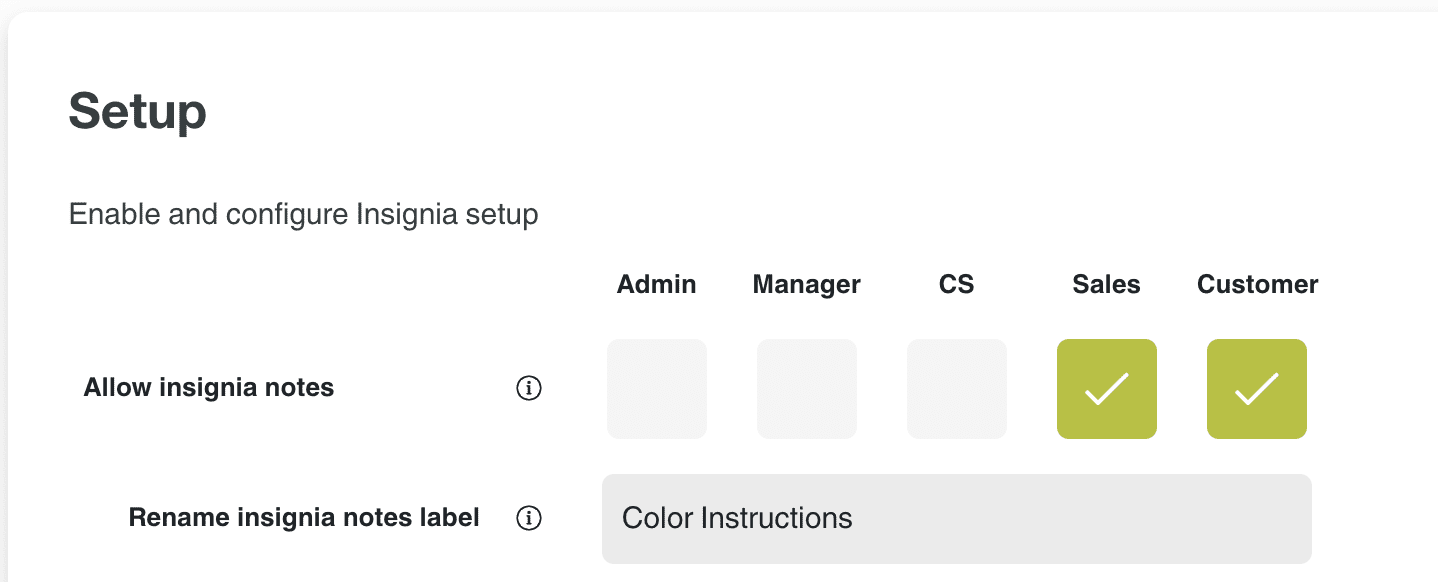This screenshot has width=1438, height=582.
Task: Click blank white area beside Setup heading
Action: pyautogui.click(x=800, y=112)
